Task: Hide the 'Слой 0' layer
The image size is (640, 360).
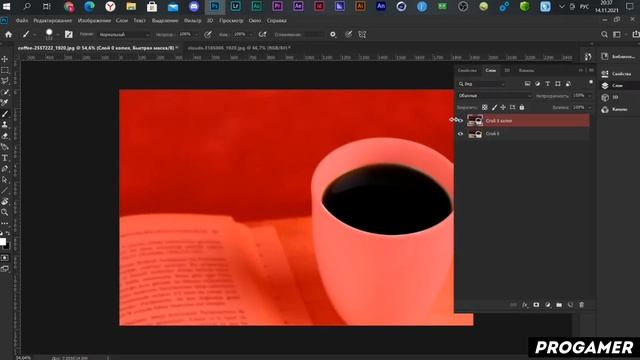Action: (460, 134)
